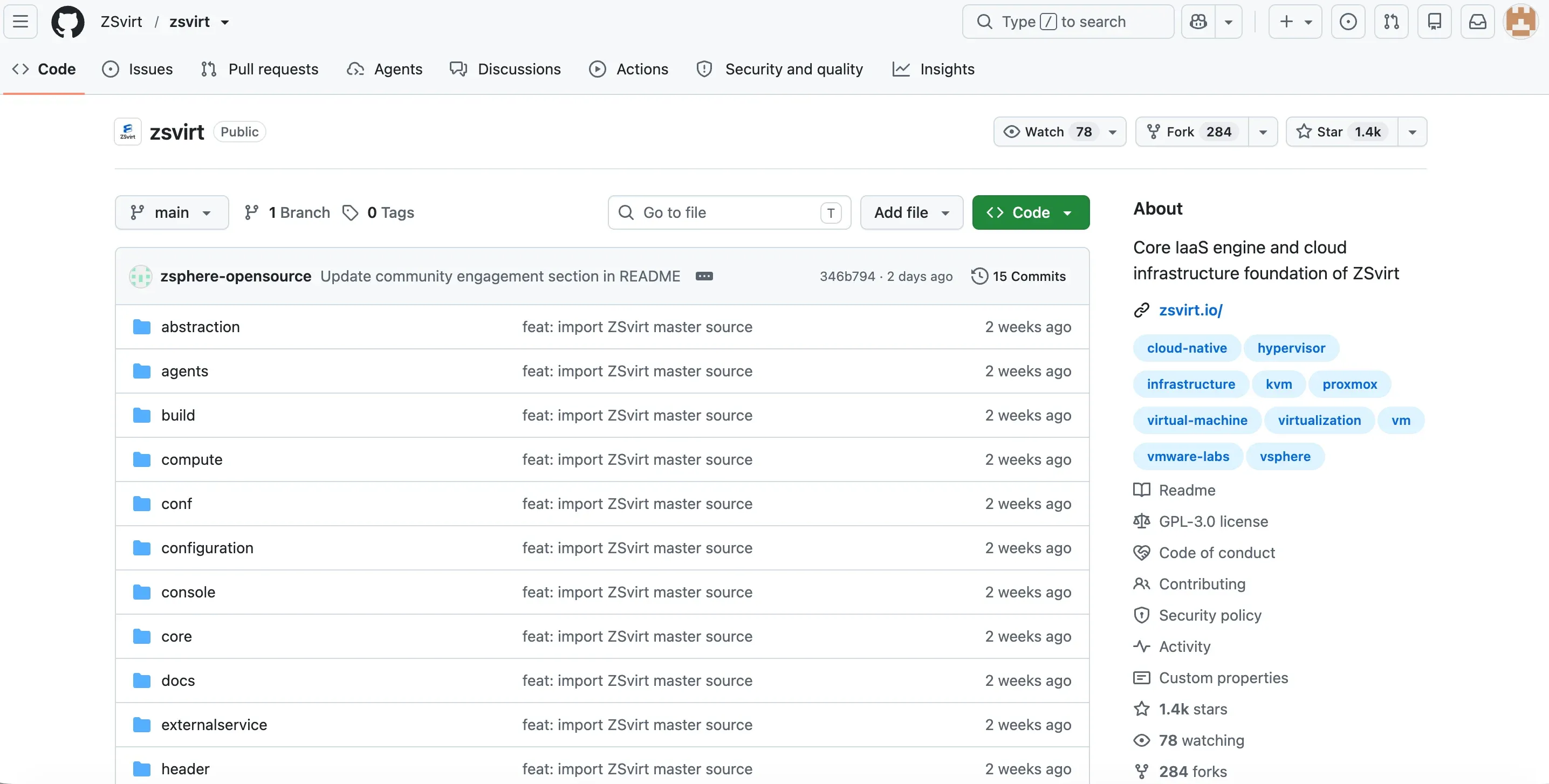Switch to the Actions tab
Screen dimensions: 1549x784
point(629,69)
